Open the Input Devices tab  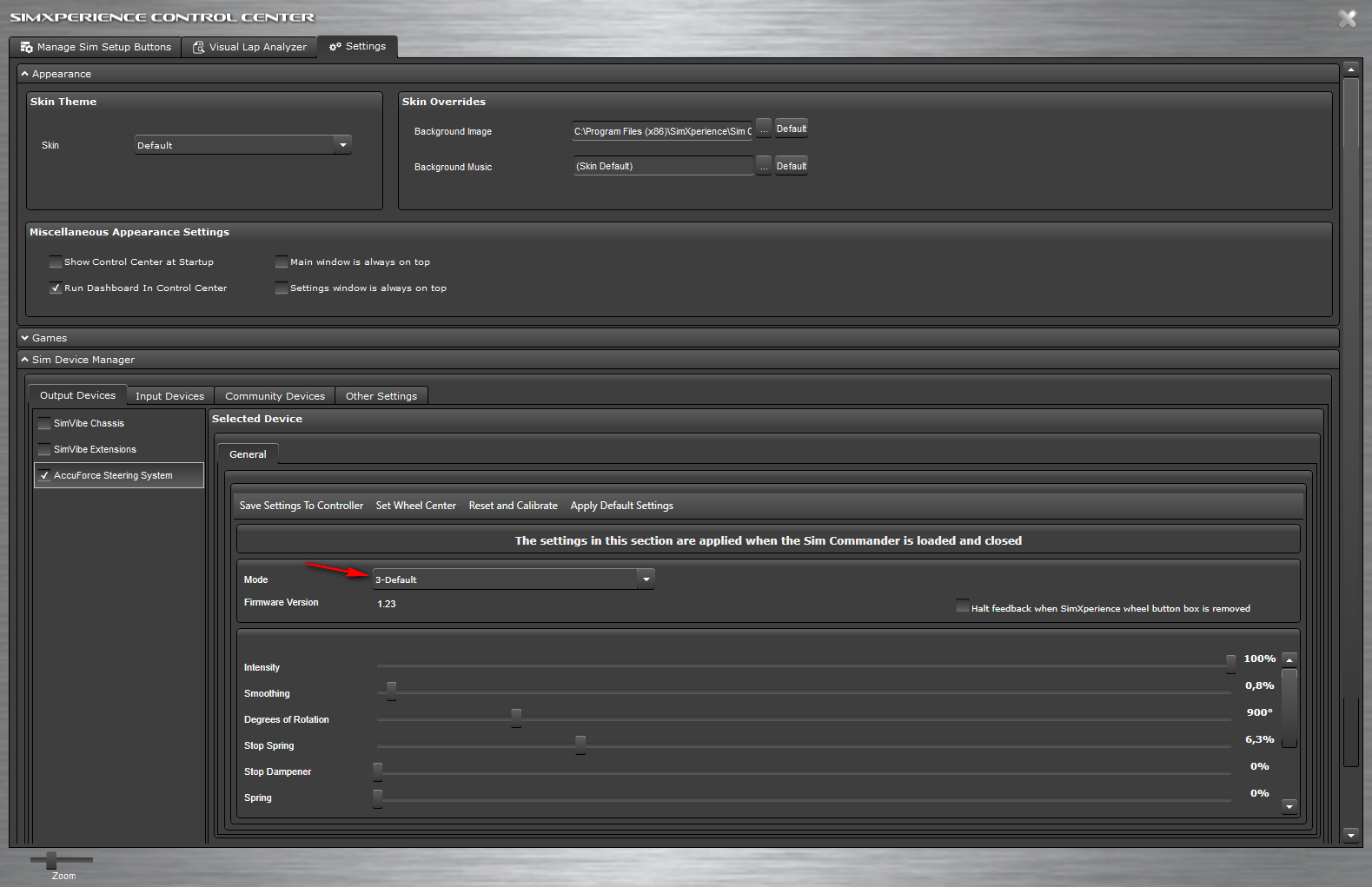[x=169, y=396]
